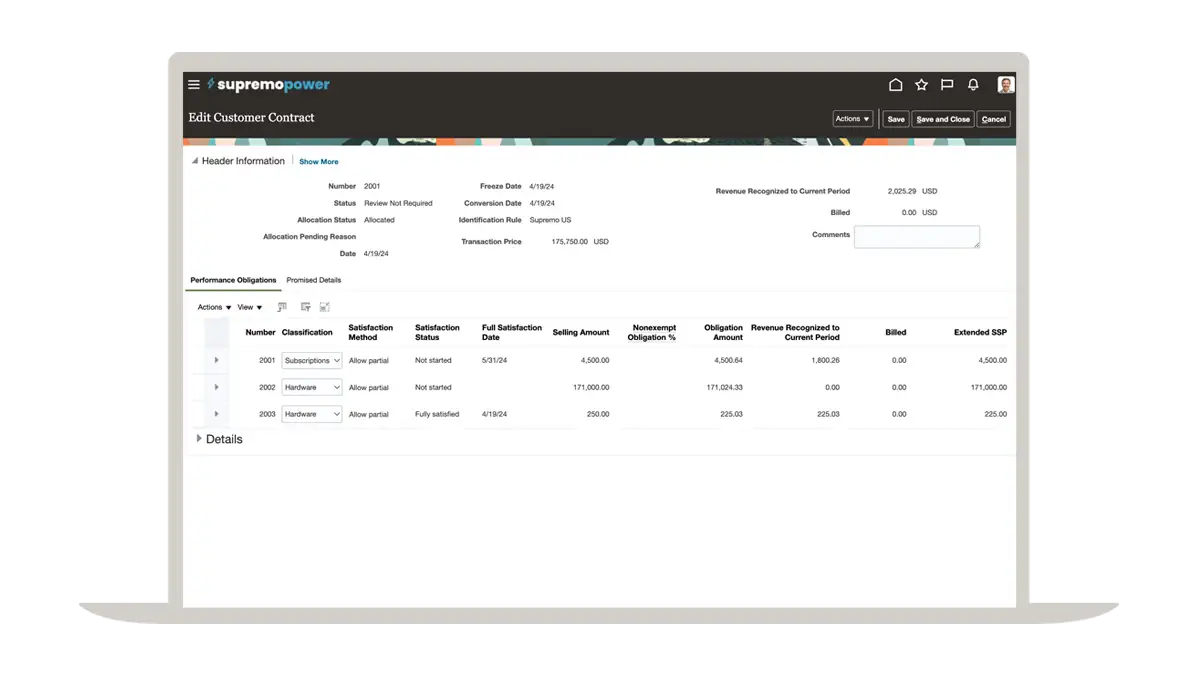Open user profile avatar menu
This screenshot has width=1197, height=676.
(x=1005, y=85)
